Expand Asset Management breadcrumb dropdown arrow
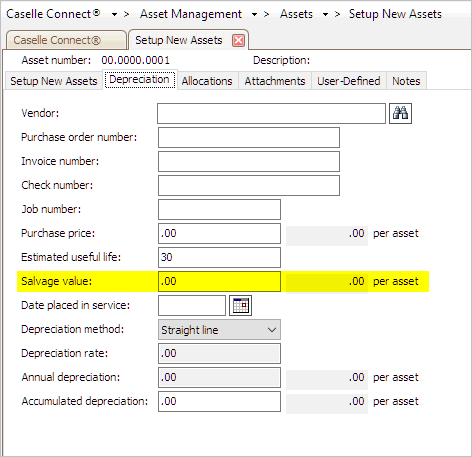This screenshot has height=457, width=472. point(254,14)
